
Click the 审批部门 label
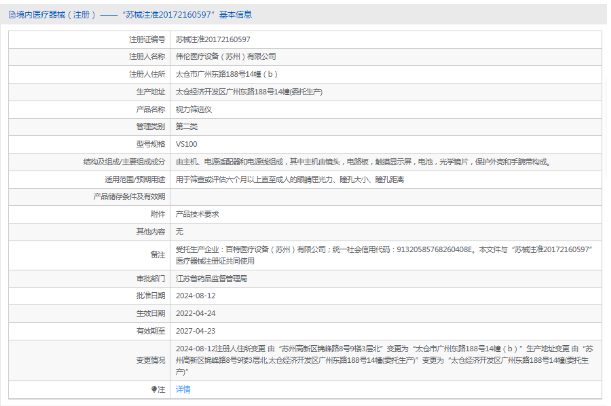(150, 279)
